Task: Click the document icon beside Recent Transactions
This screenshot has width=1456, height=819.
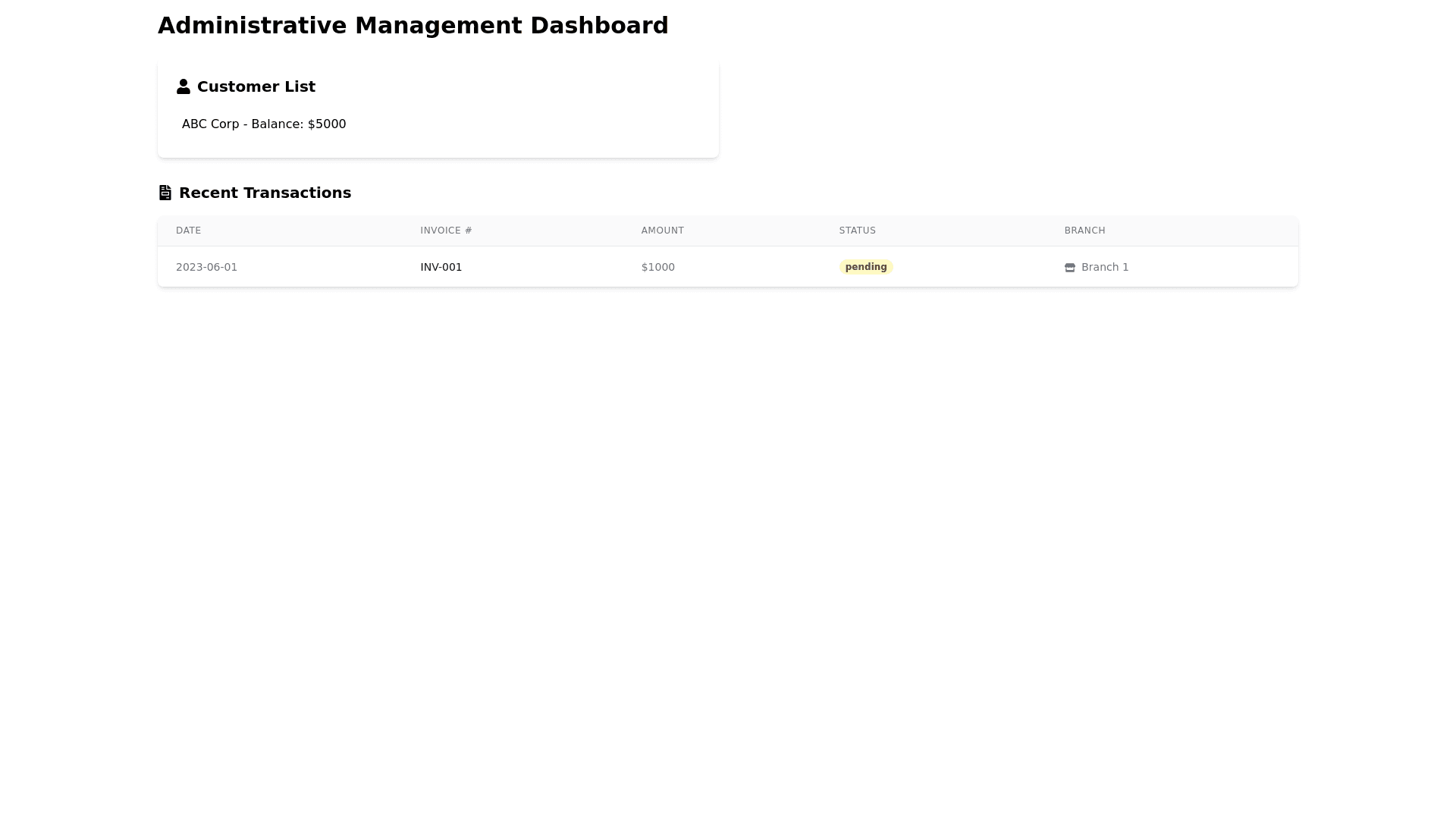Action: (165, 193)
